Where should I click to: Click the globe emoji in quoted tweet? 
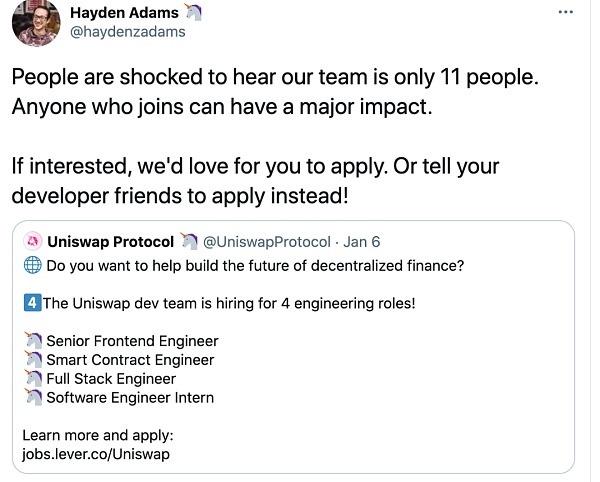coord(31,266)
